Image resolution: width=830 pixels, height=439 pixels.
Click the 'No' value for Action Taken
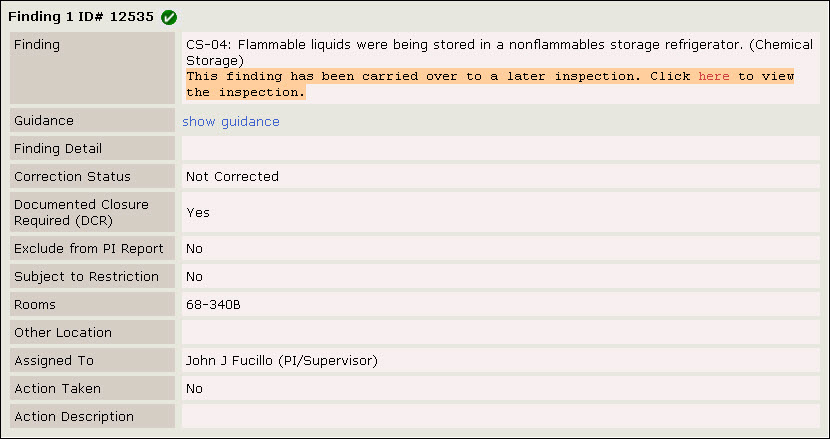click(x=194, y=389)
